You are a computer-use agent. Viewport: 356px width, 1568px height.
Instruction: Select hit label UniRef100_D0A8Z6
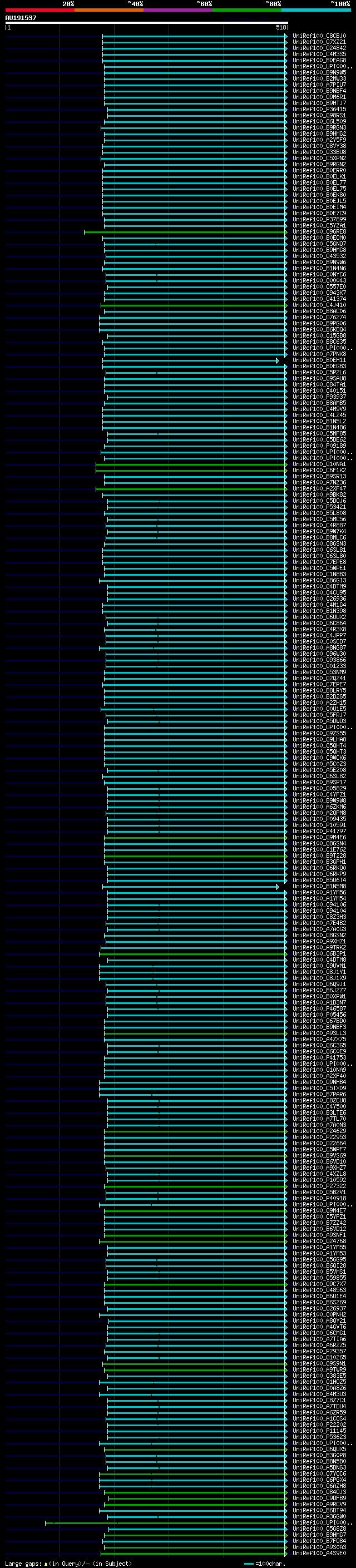coord(319,1388)
